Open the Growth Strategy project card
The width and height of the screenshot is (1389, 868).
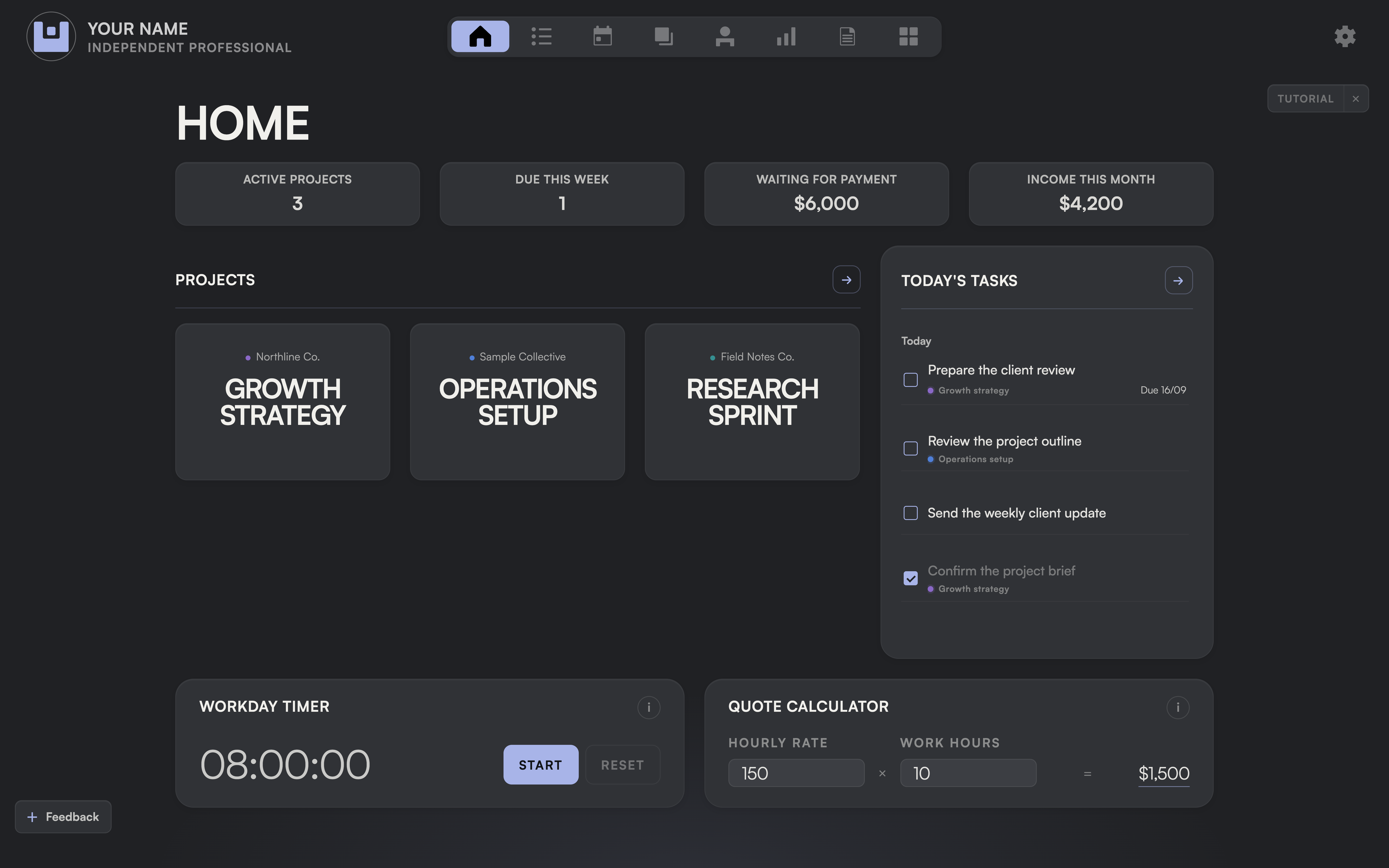pyautogui.click(x=282, y=401)
